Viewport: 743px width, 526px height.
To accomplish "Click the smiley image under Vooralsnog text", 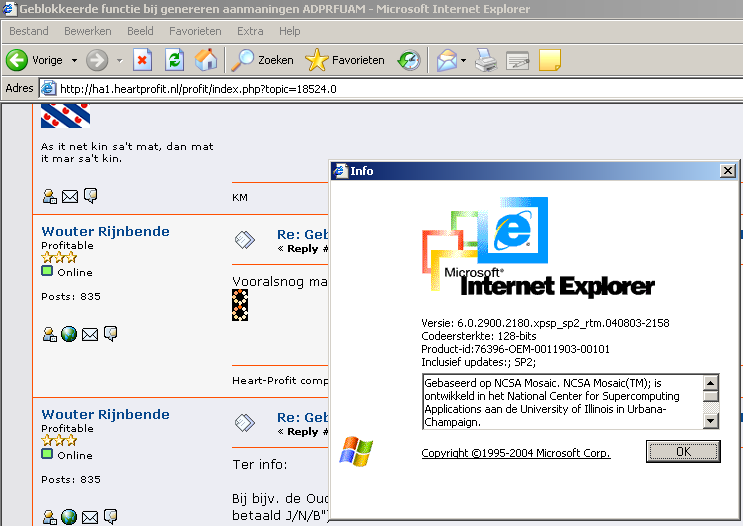I will click(240, 305).
